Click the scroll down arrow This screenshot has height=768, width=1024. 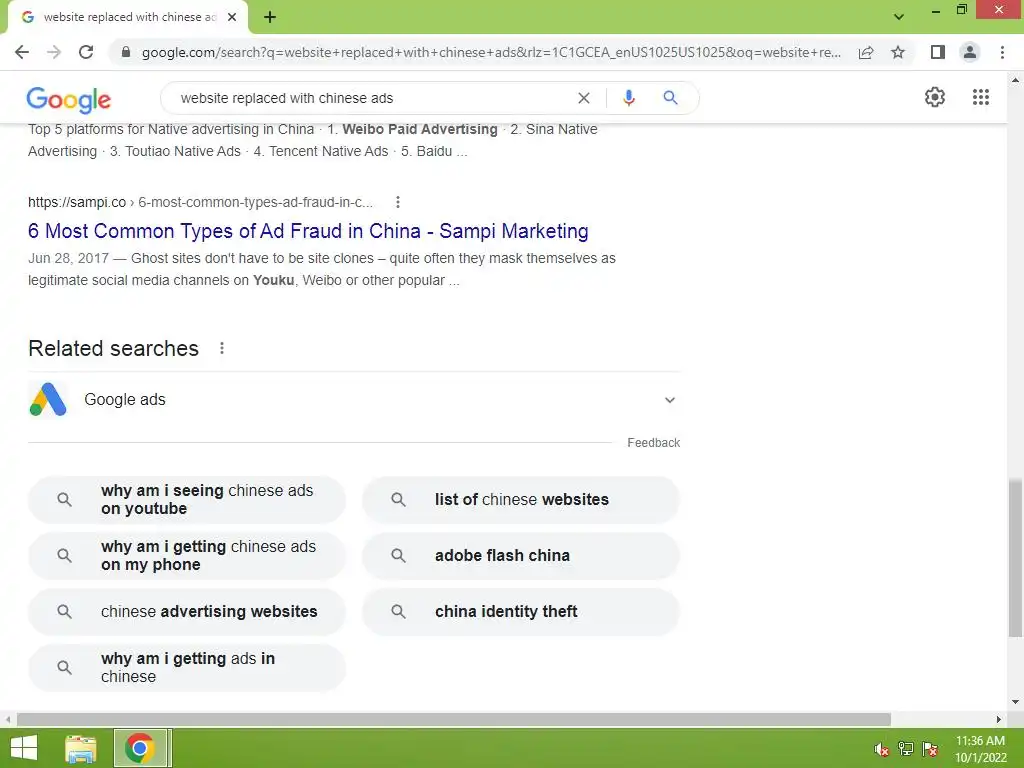pos(1015,703)
